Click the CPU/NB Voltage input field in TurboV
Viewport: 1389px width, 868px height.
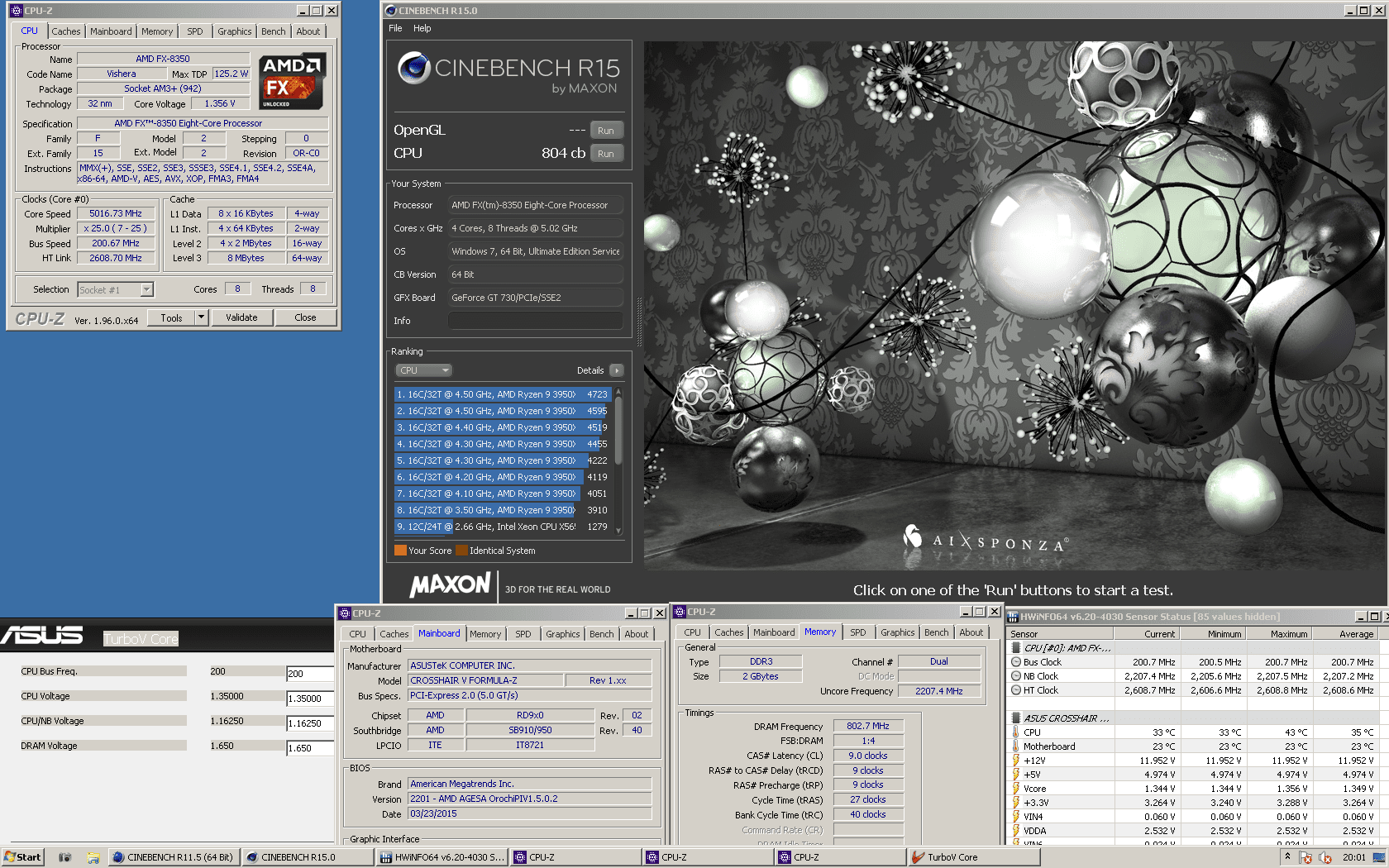[310, 723]
